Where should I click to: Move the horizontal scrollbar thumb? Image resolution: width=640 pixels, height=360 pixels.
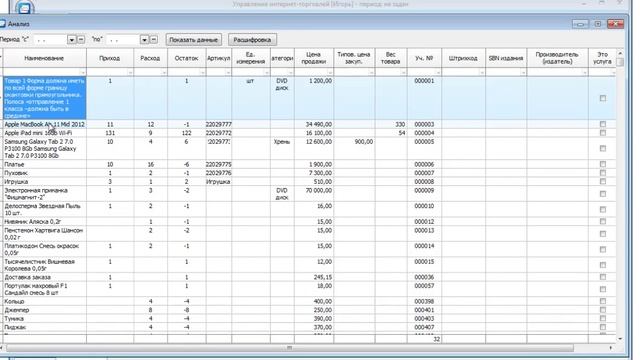point(290,348)
